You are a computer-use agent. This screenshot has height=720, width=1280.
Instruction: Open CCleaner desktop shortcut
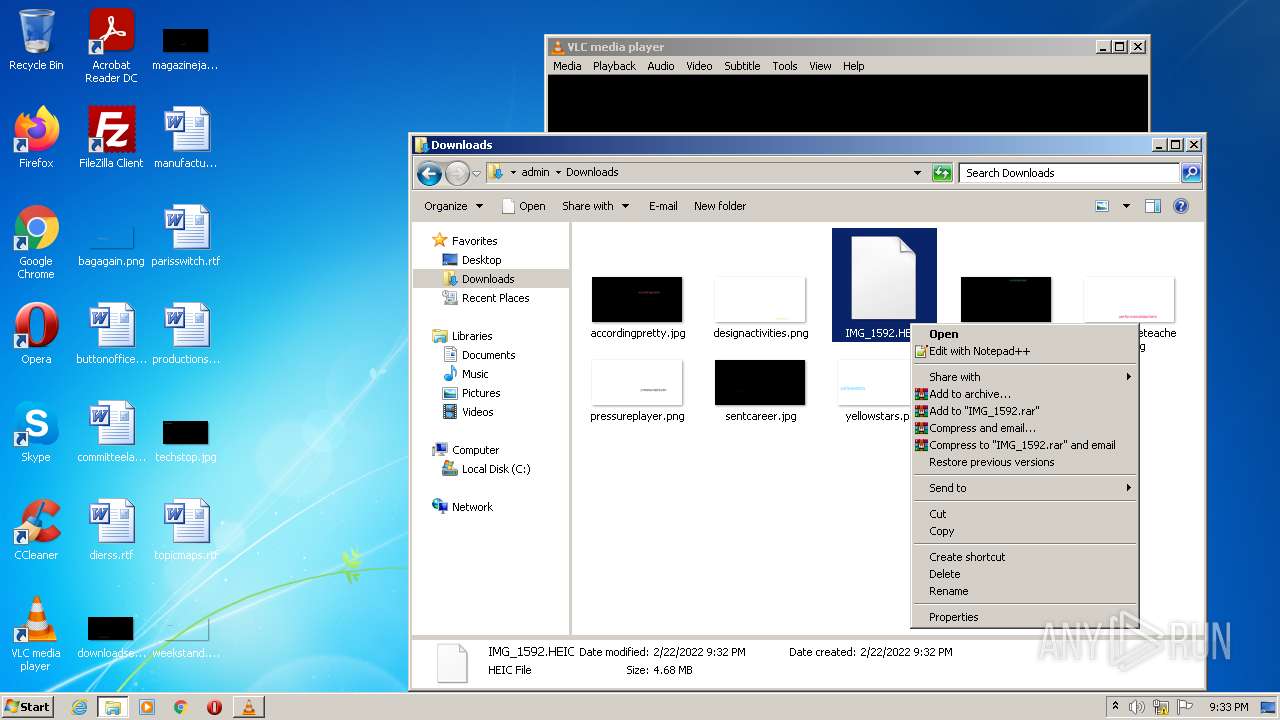point(36,530)
